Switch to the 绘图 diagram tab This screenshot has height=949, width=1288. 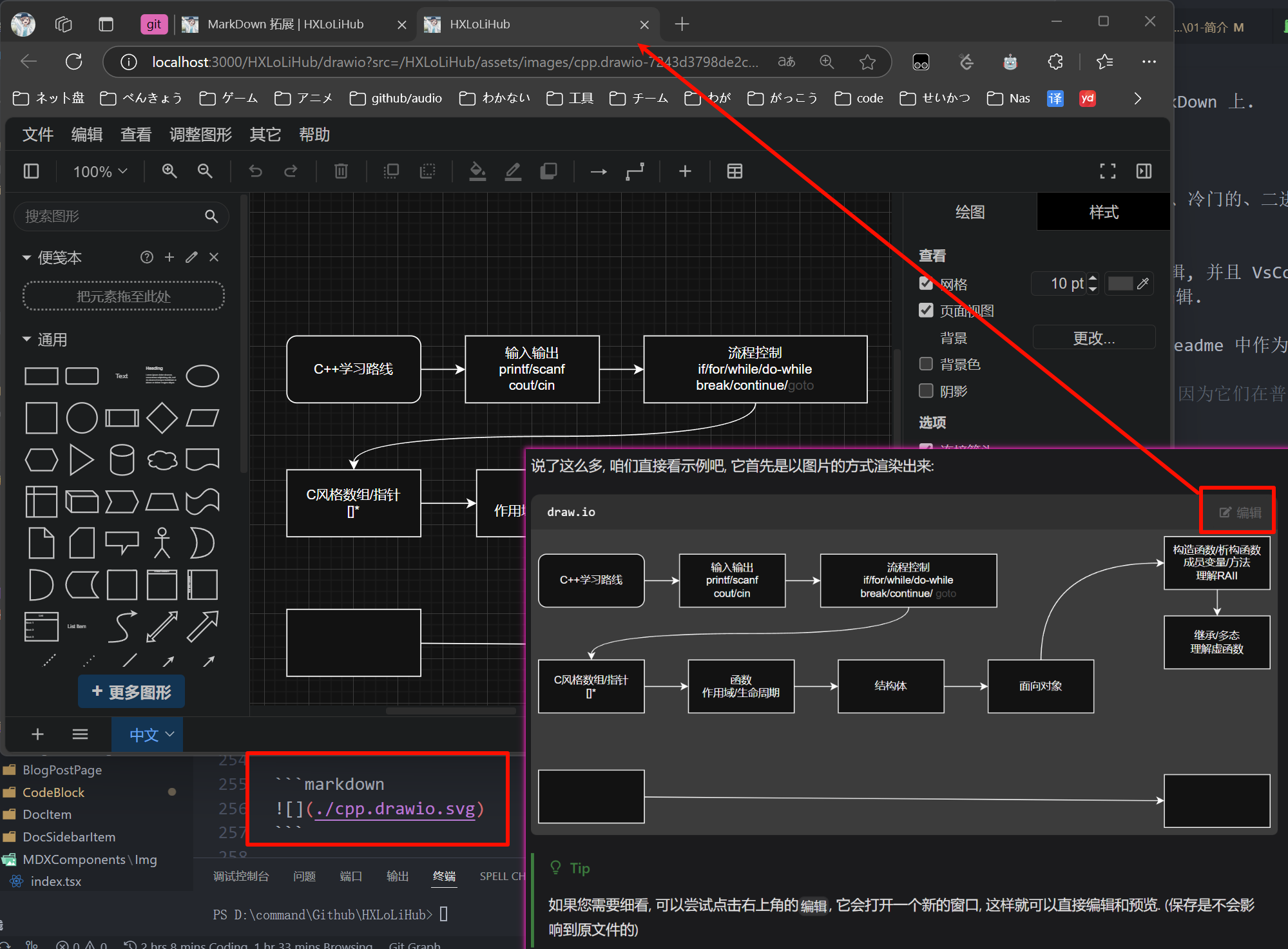tap(970, 212)
